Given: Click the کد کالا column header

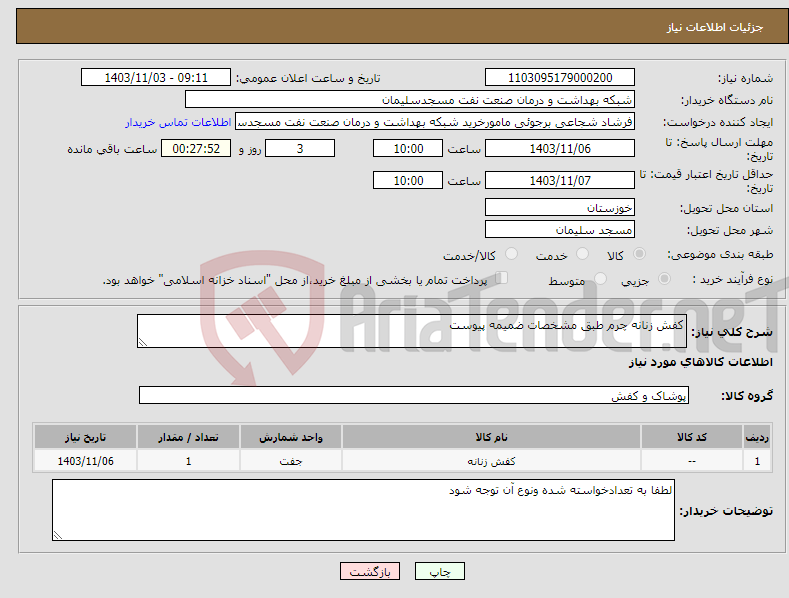Looking at the screenshot, I should (x=692, y=437).
